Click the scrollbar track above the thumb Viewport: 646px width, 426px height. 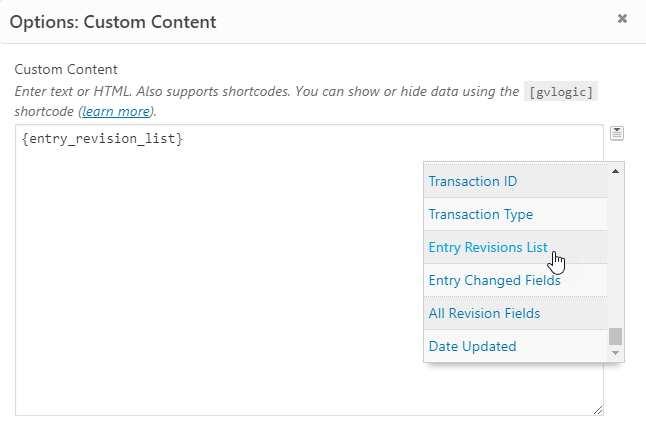click(616, 250)
